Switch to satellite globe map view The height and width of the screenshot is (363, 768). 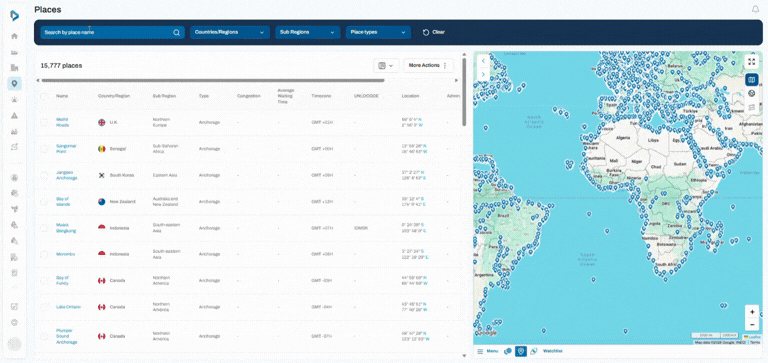pyautogui.click(x=752, y=93)
